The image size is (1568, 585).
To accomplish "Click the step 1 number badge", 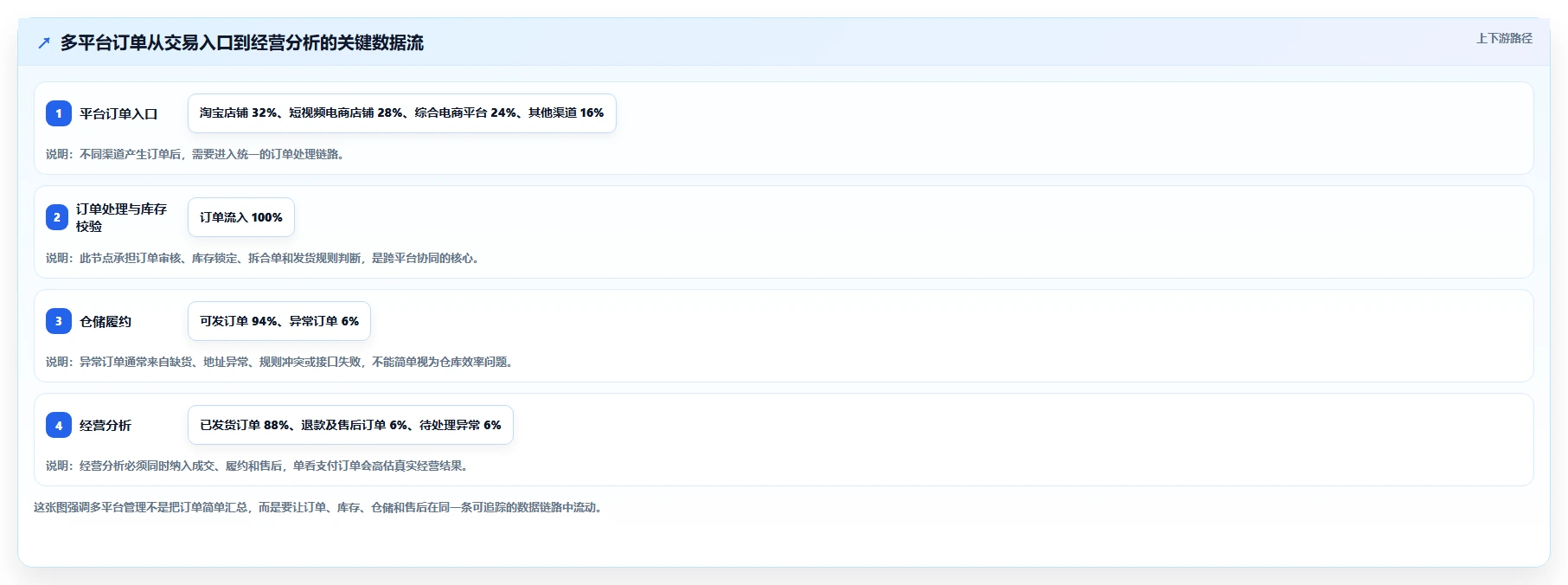I will [x=59, y=113].
